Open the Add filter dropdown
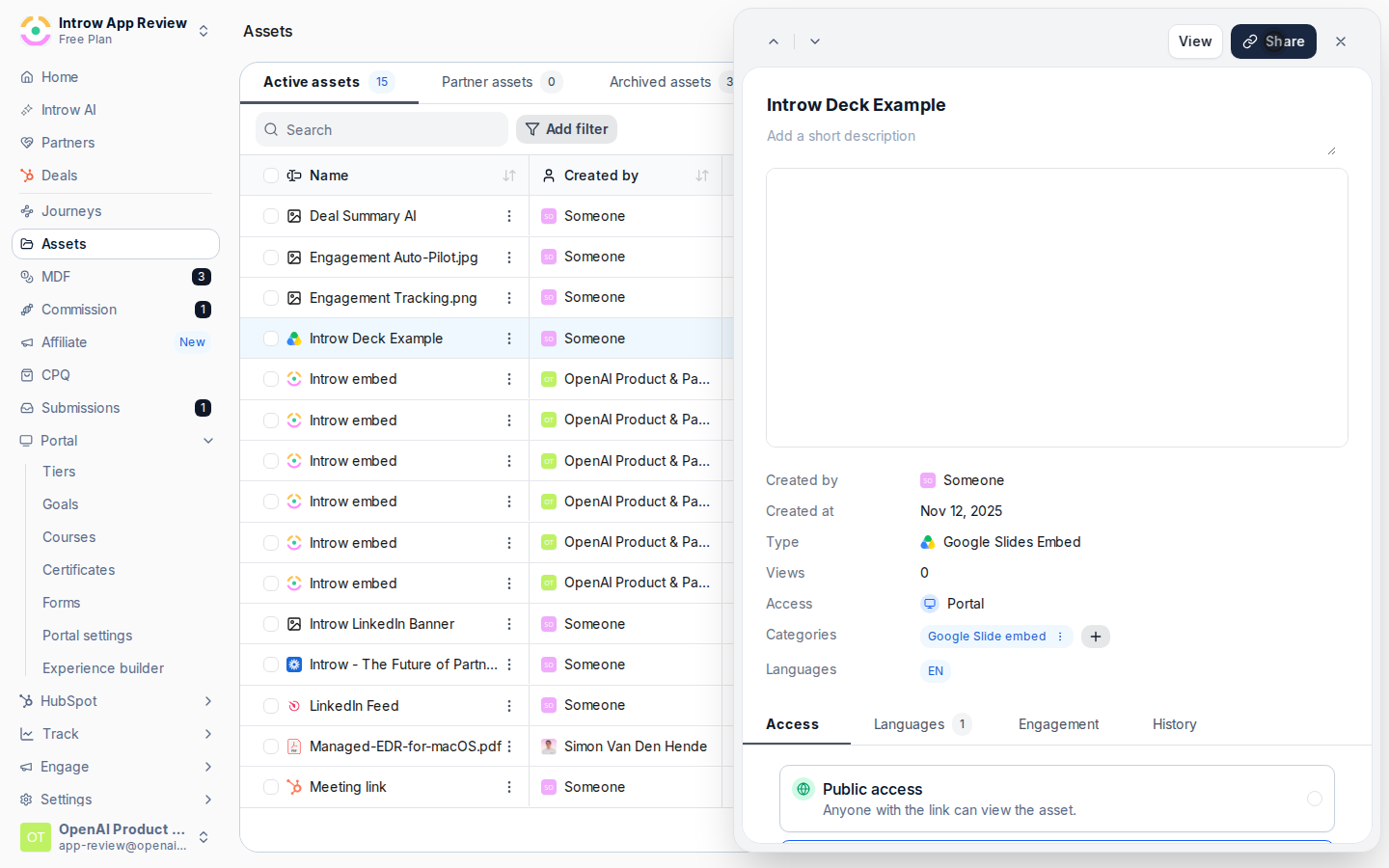Viewport: 1389px width, 868px height. pos(566,129)
